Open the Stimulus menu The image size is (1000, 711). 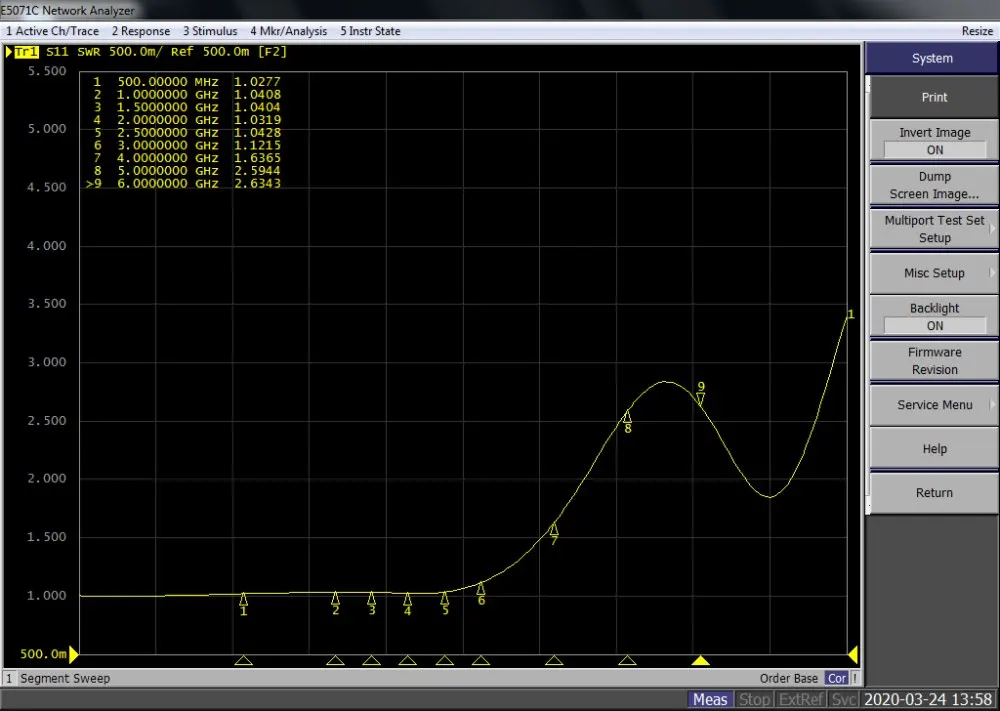click(210, 31)
